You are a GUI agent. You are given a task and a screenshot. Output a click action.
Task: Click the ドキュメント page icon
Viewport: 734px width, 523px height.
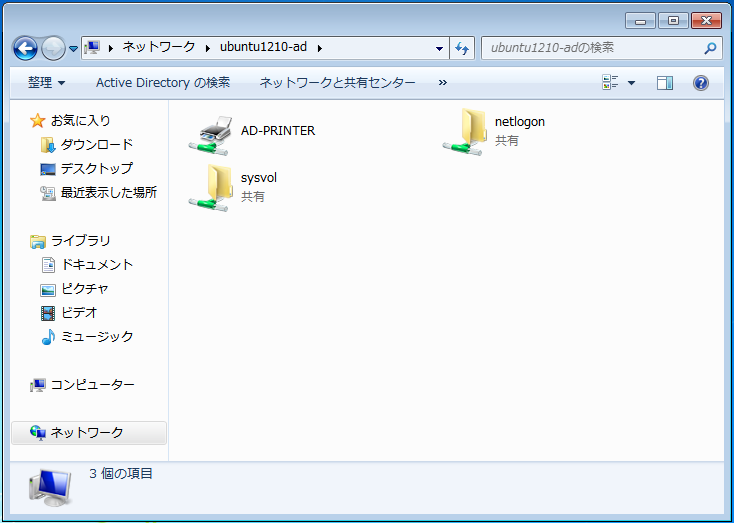(48, 265)
